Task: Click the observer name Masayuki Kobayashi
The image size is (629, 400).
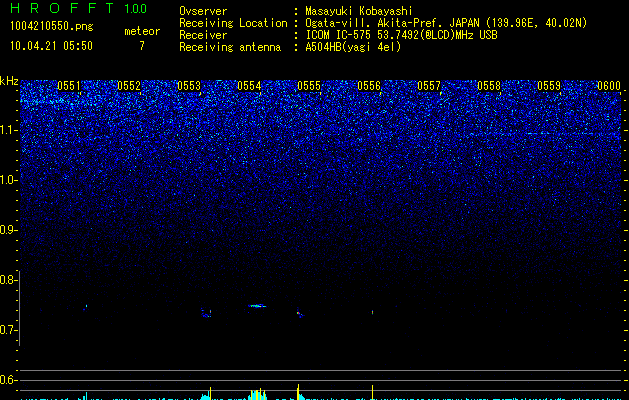Action: [359, 11]
